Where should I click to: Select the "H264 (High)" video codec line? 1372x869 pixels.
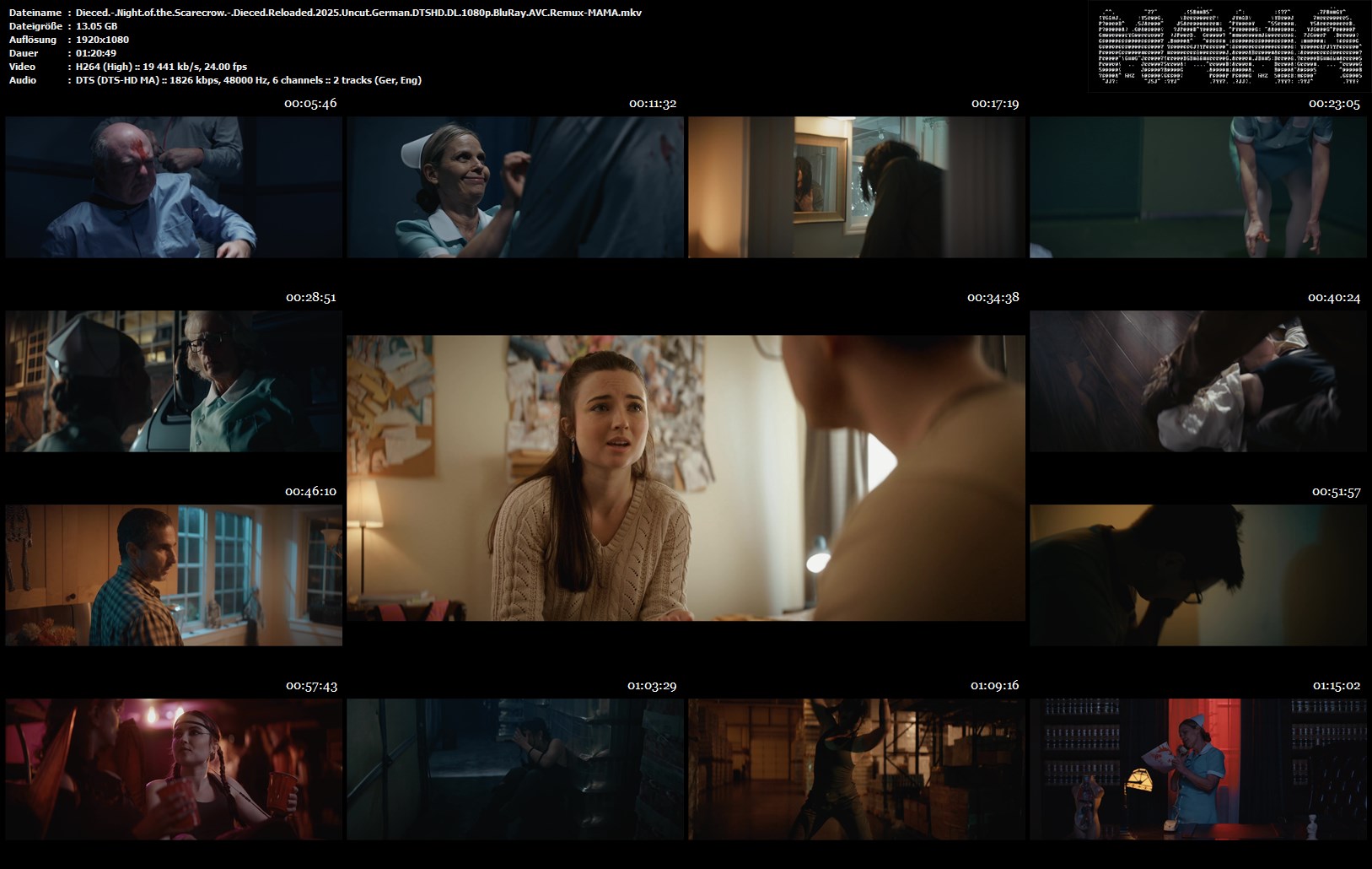pos(161,67)
